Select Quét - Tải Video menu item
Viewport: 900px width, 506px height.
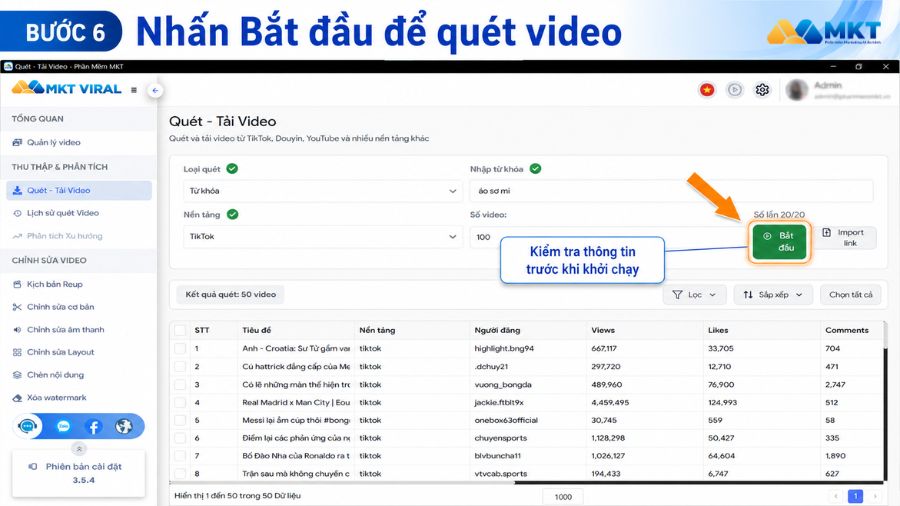click(79, 190)
